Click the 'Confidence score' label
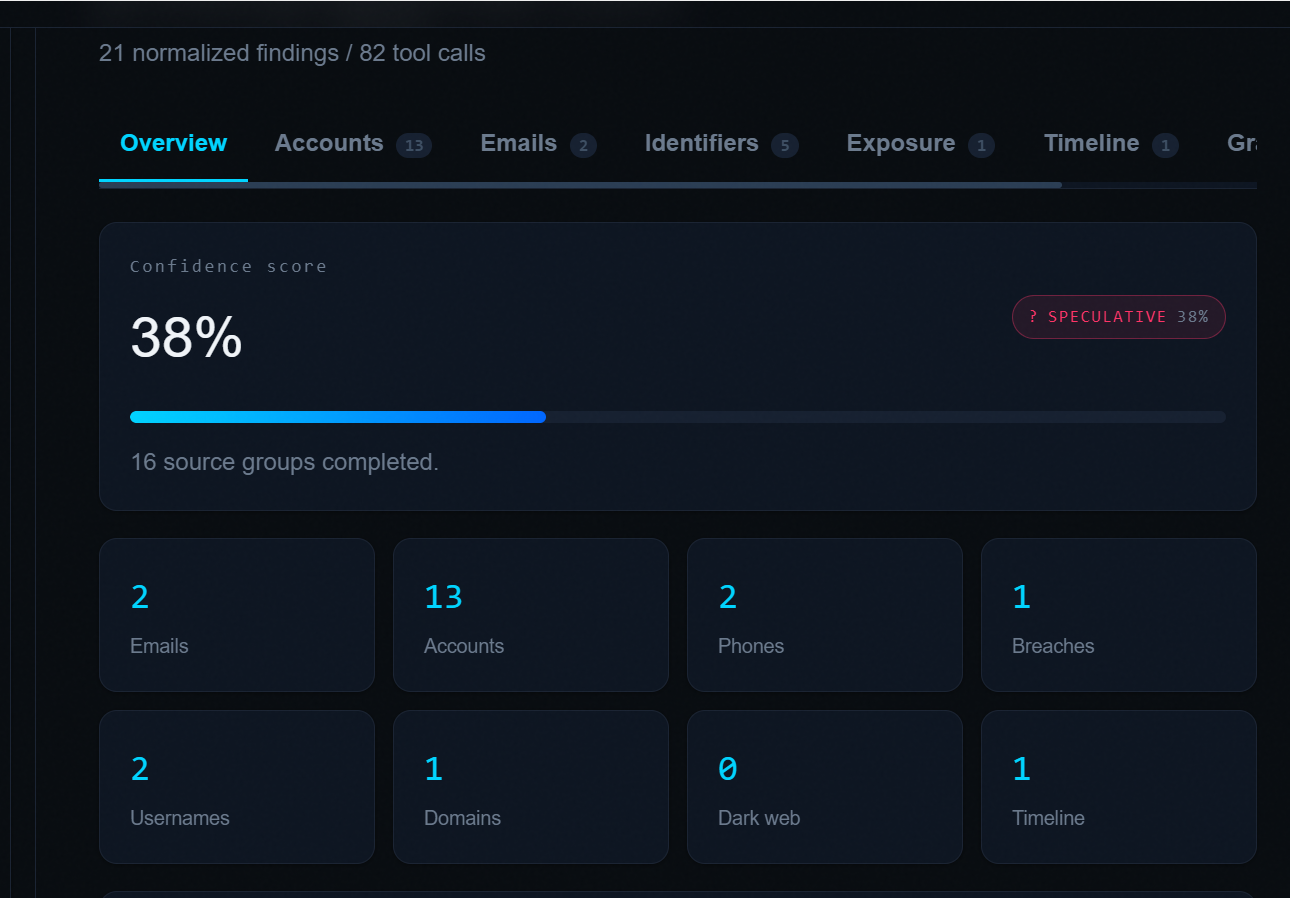Image resolution: width=1290 pixels, height=898 pixels. (229, 266)
